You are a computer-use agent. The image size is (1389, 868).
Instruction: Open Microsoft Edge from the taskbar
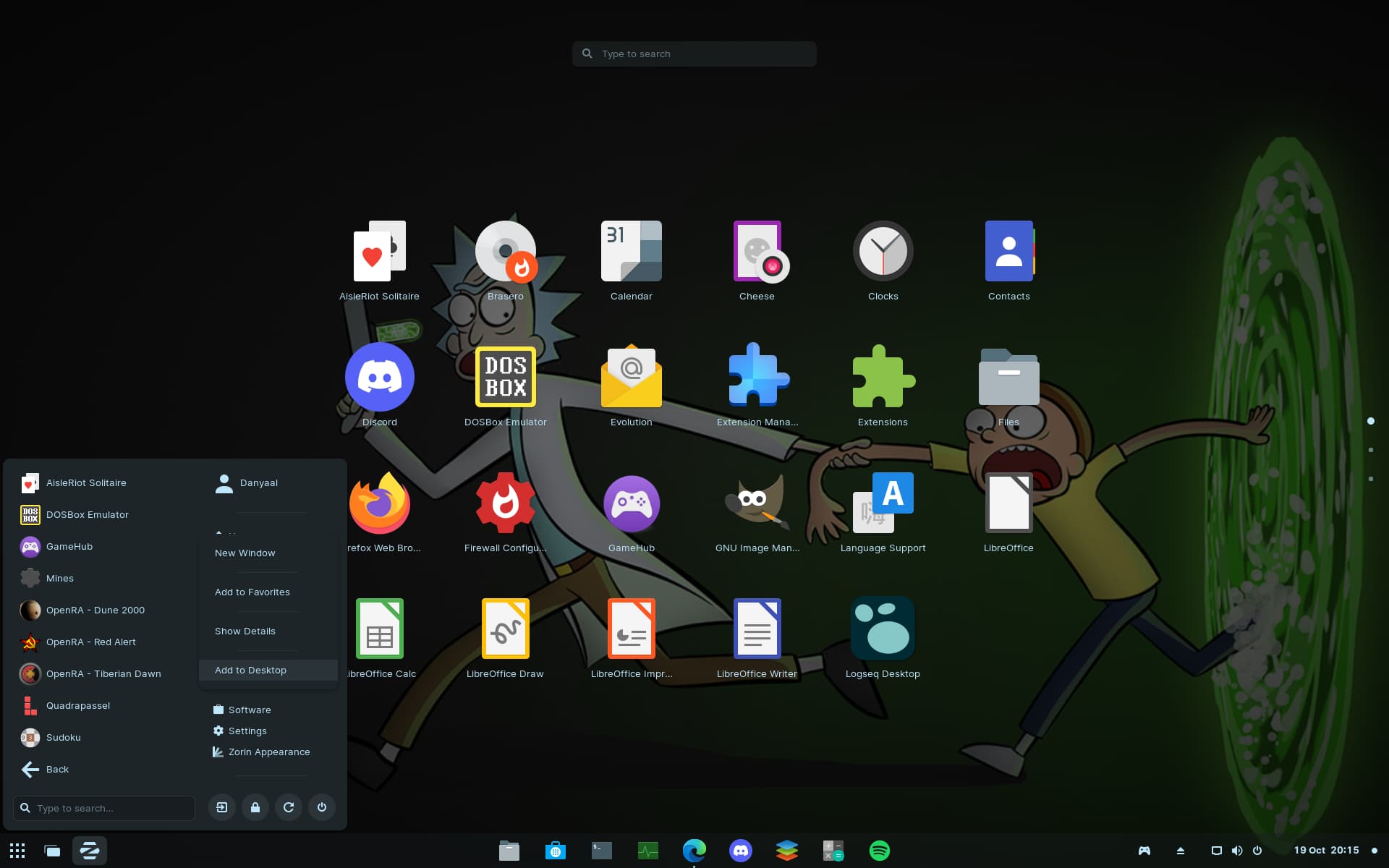click(694, 851)
